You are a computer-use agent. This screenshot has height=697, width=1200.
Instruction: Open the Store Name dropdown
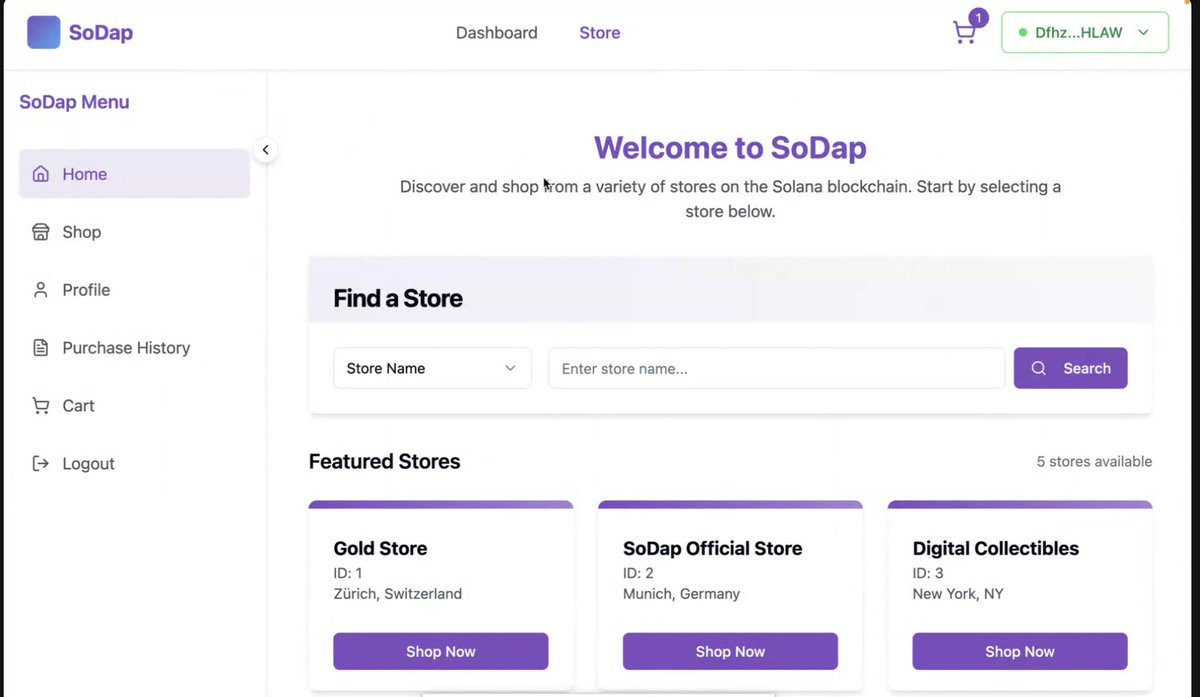[x=432, y=368]
